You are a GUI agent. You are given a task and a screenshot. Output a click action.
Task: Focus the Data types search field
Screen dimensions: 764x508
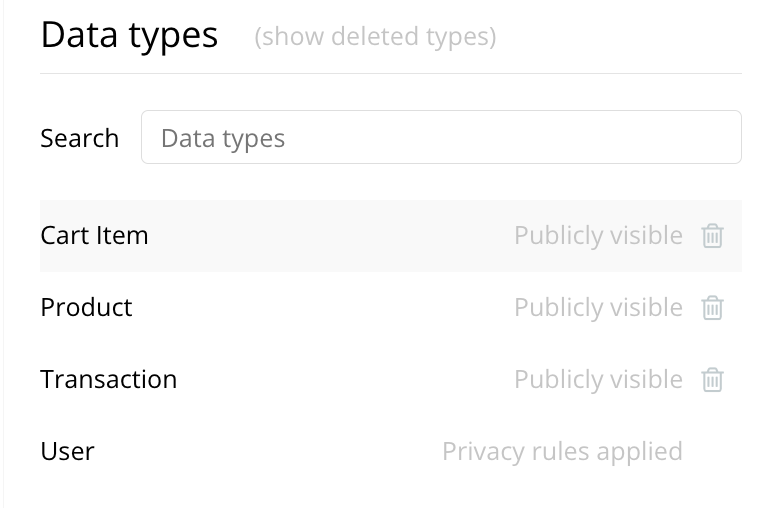[x=441, y=137]
